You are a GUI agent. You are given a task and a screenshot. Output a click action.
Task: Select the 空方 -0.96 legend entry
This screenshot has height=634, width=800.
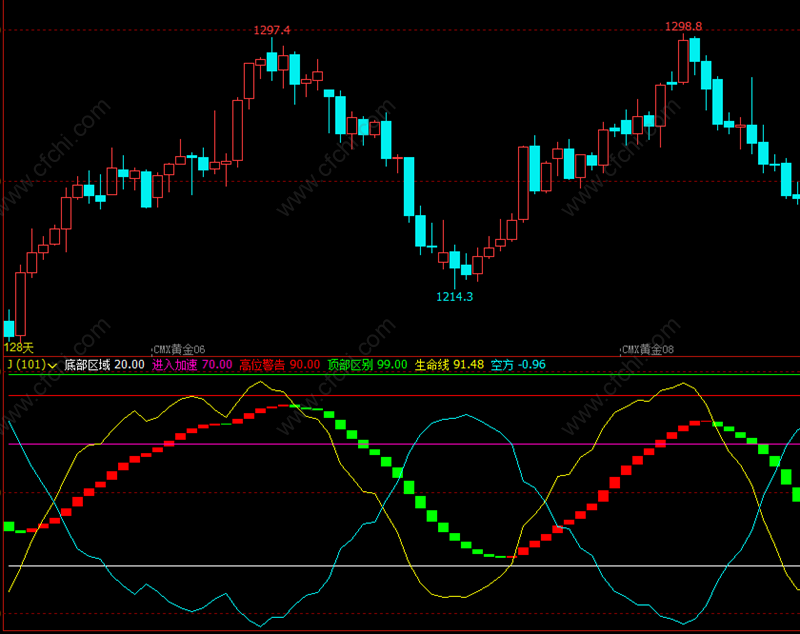pos(518,365)
